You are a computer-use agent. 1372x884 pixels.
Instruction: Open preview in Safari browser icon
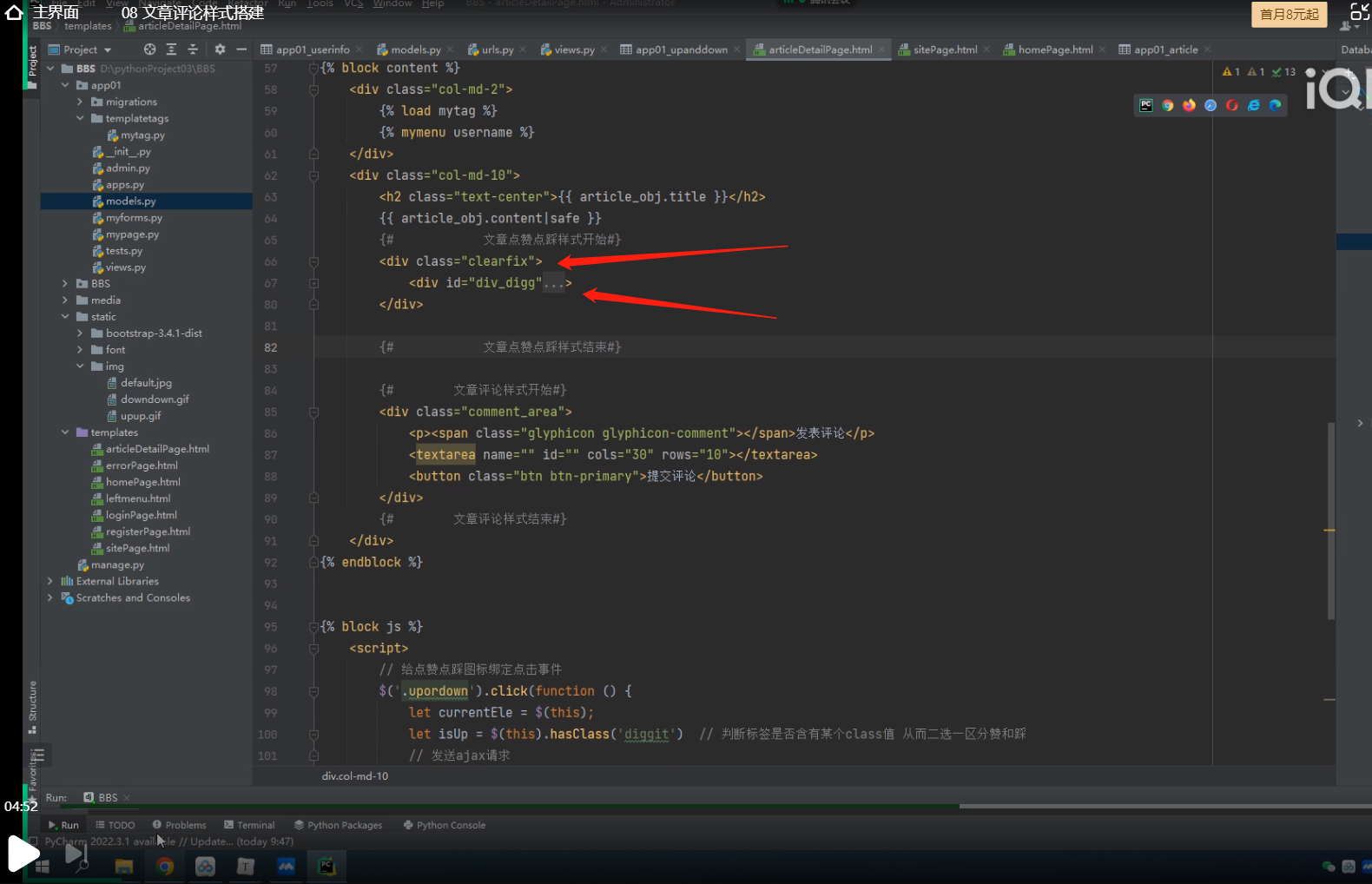[1210, 105]
